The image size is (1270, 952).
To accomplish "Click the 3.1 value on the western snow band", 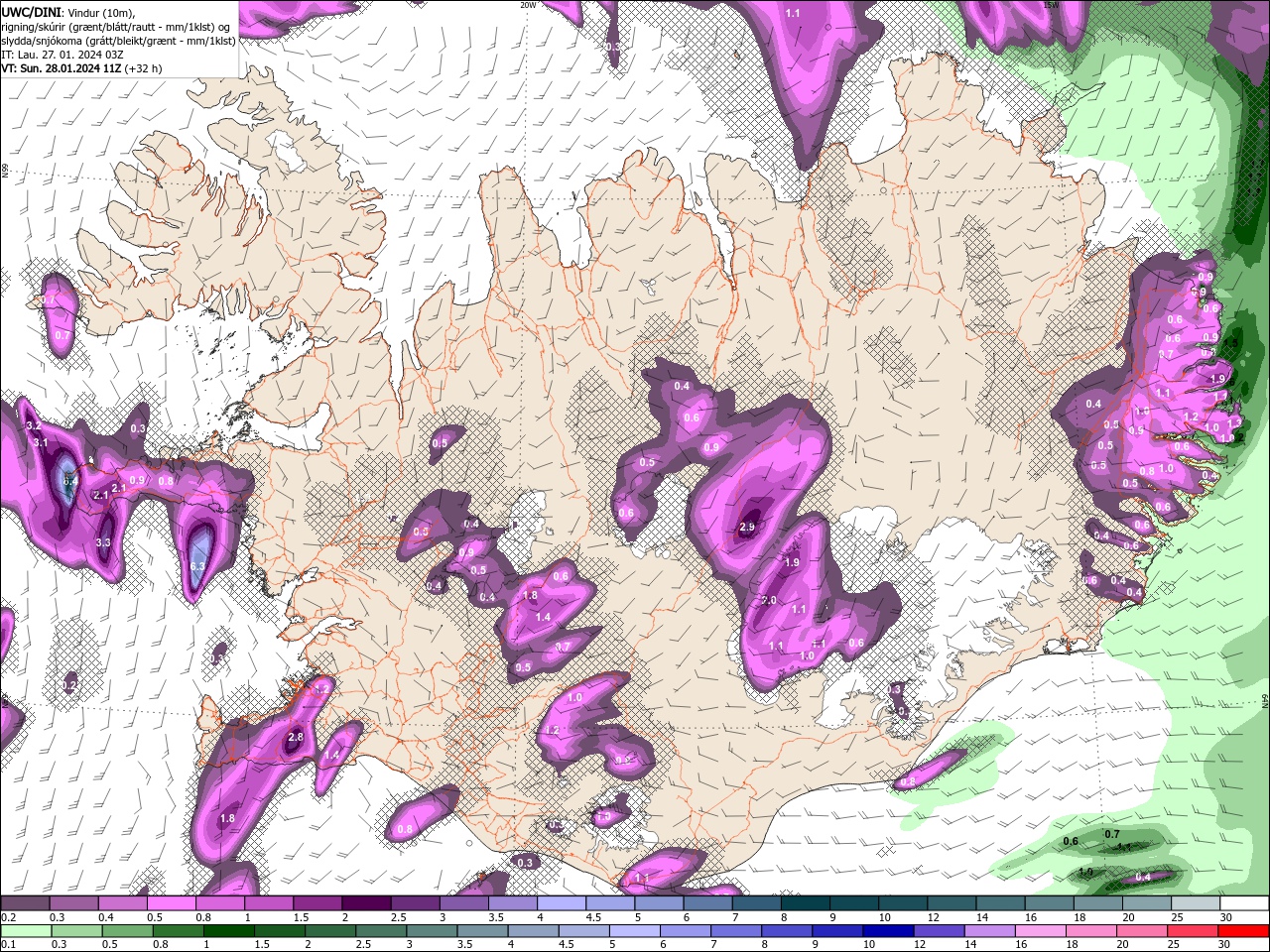I will click(41, 442).
